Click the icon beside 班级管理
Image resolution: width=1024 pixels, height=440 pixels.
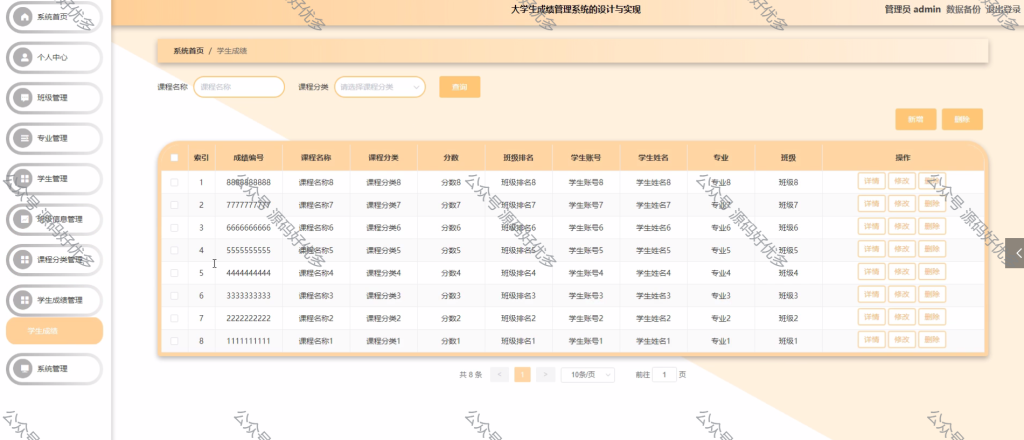click(24, 98)
